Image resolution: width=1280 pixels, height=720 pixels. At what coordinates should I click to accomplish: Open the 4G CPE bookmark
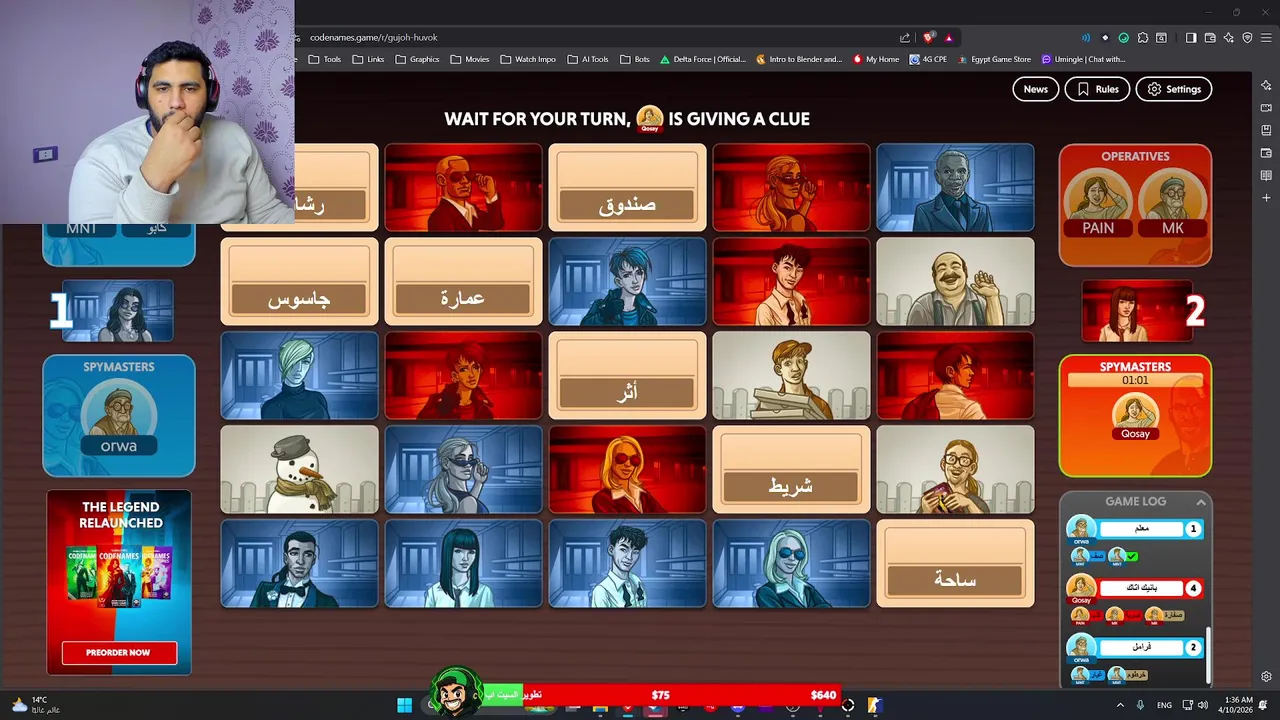click(x=928, y=59)
